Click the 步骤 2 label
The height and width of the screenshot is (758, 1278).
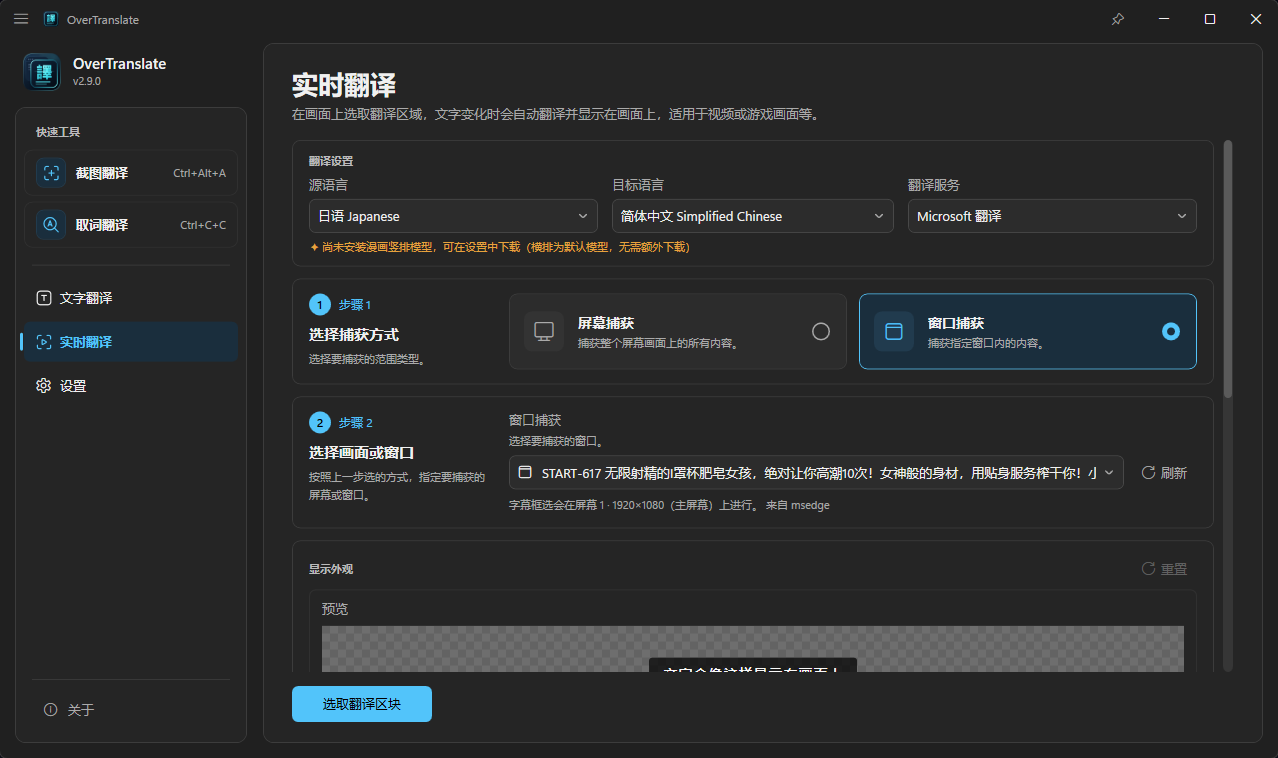(x=355, y=423)
